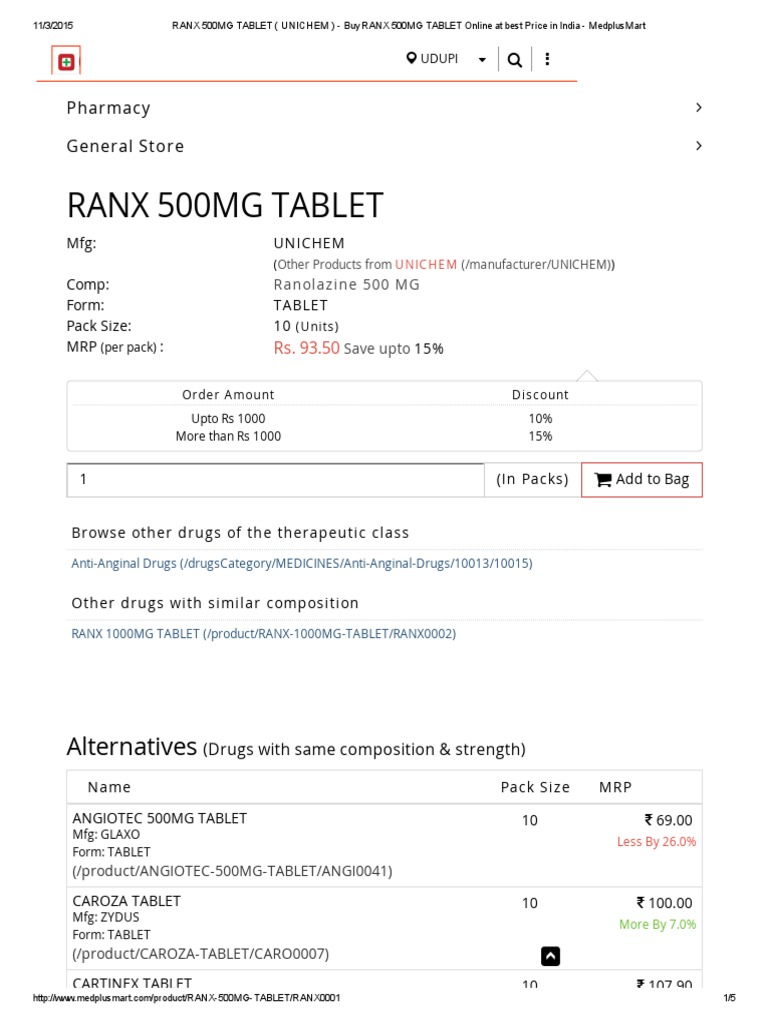
Task: Open the General Store menu item
Action: (x=125, y=146)
